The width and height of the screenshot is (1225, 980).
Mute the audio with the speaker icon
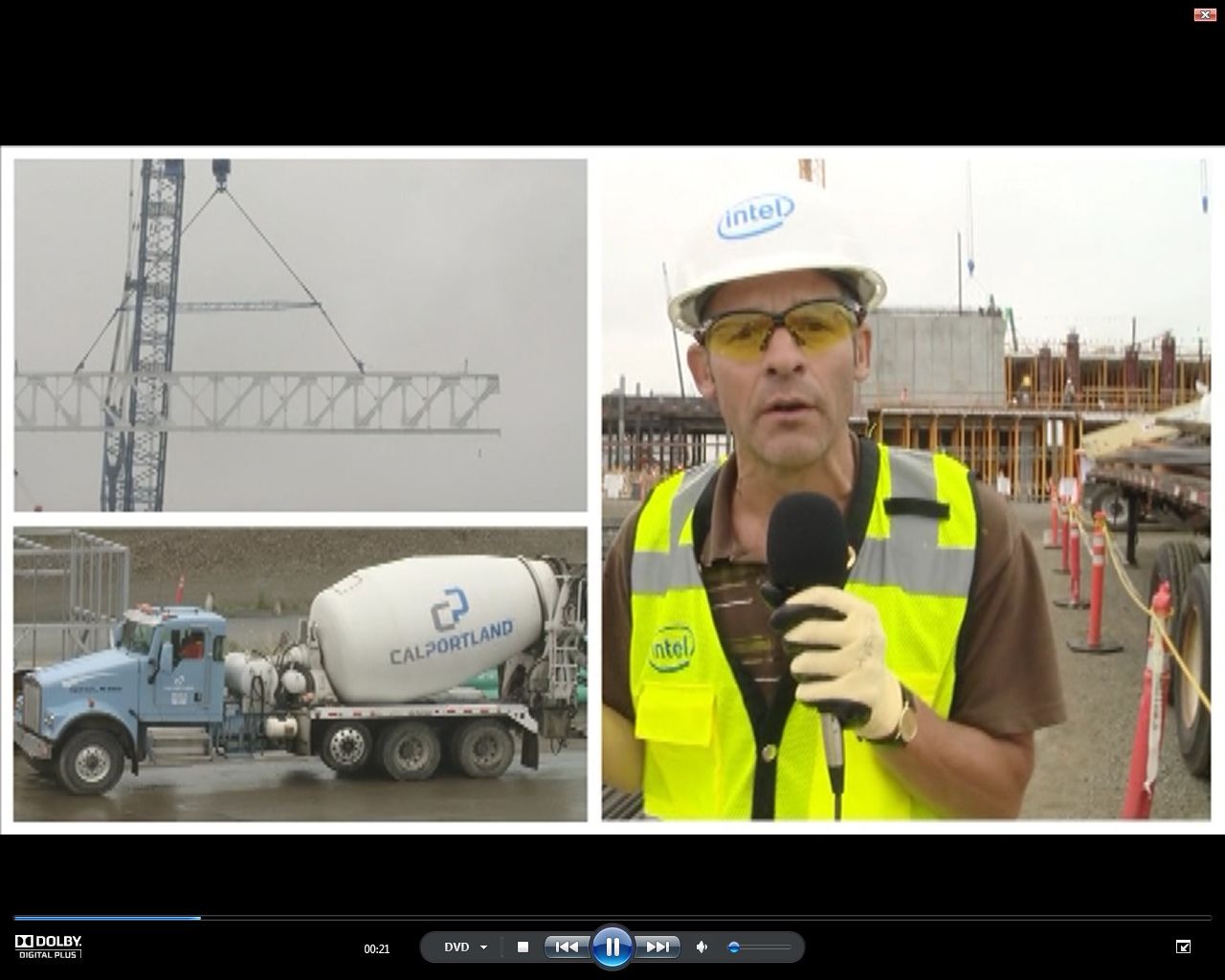(x=702, y=947)
